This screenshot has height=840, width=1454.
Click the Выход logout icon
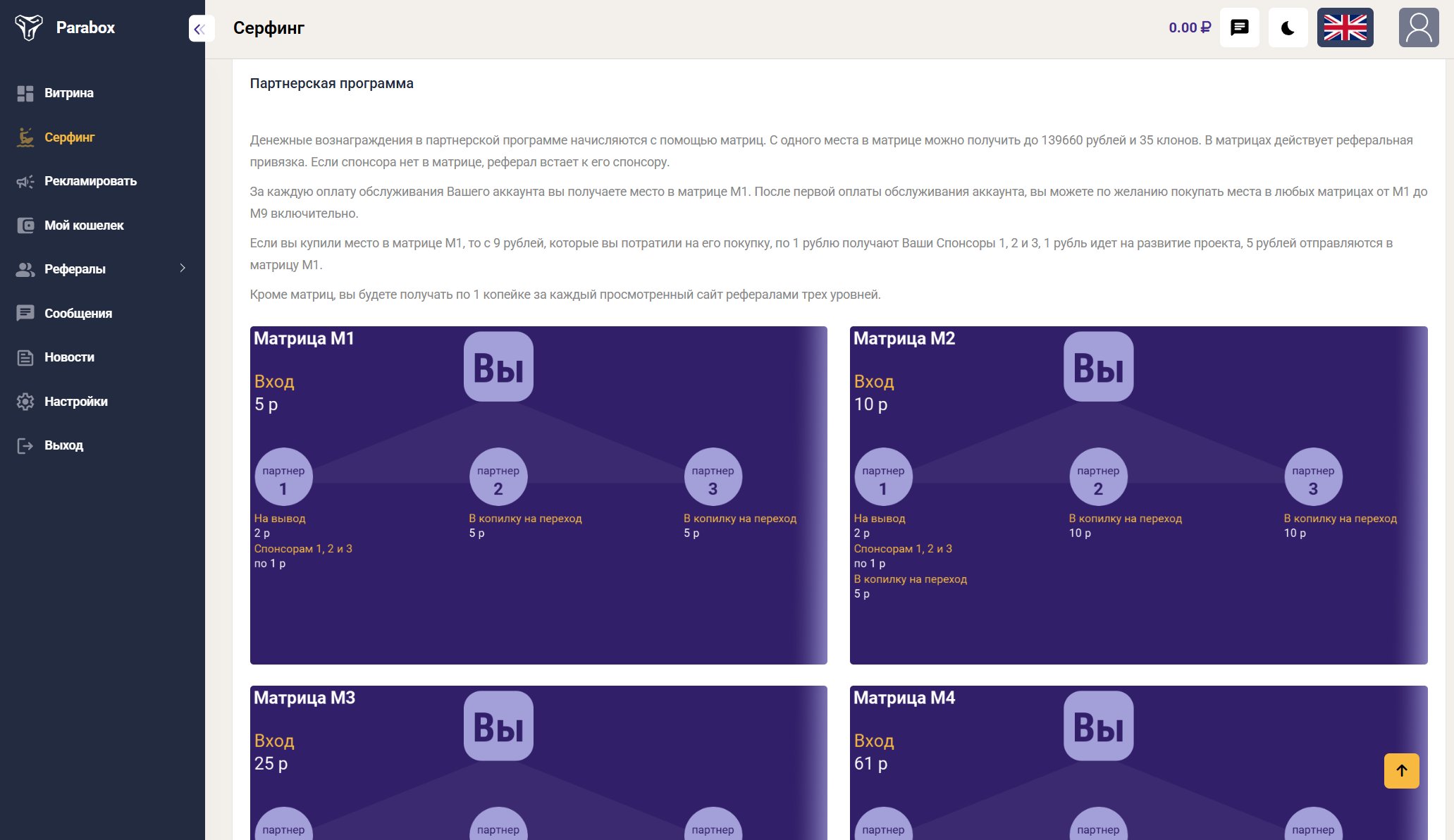pyautogui.click(x=25, y=445)
